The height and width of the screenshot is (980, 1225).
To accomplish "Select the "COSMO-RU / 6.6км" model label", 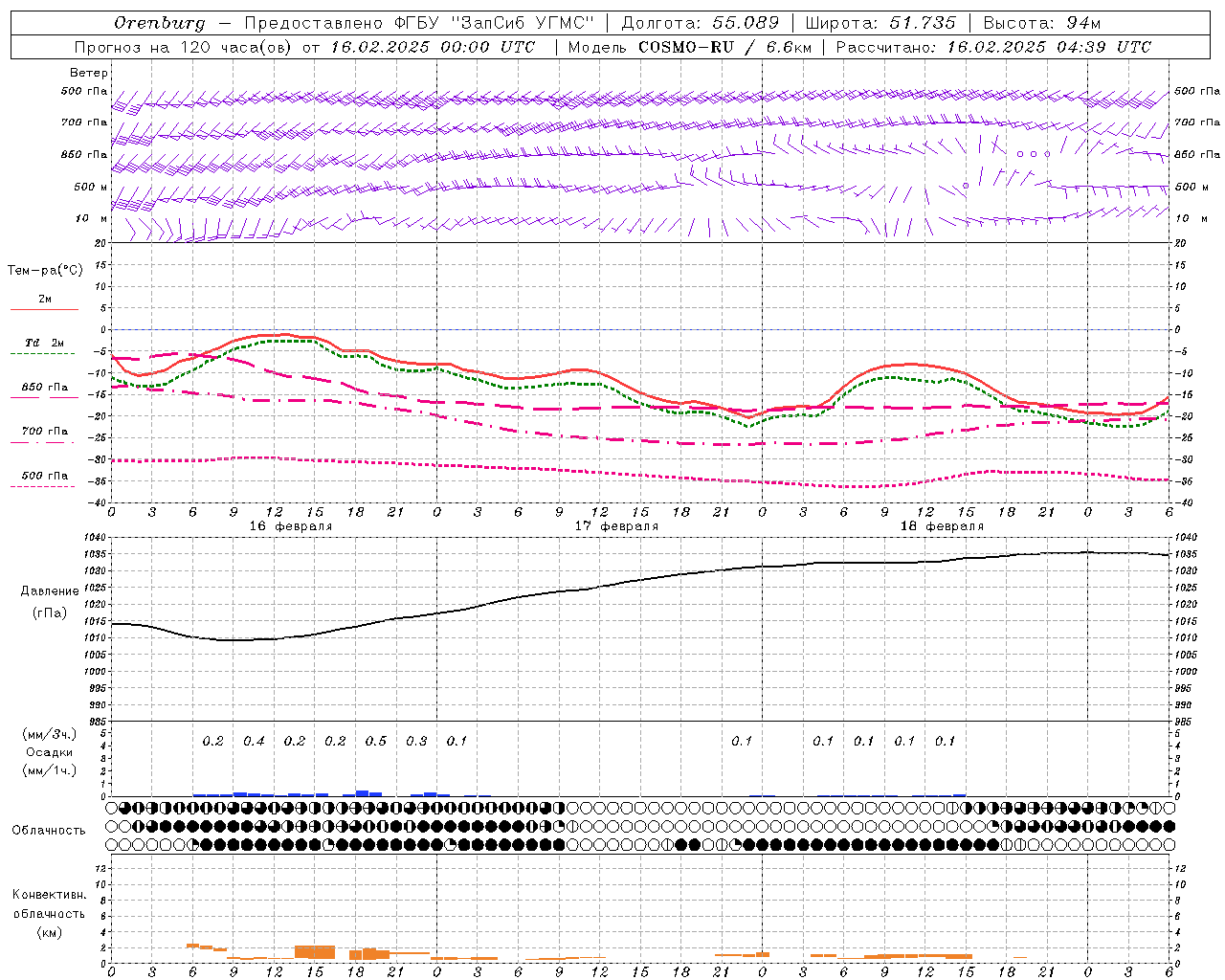I will click(724, 47).
